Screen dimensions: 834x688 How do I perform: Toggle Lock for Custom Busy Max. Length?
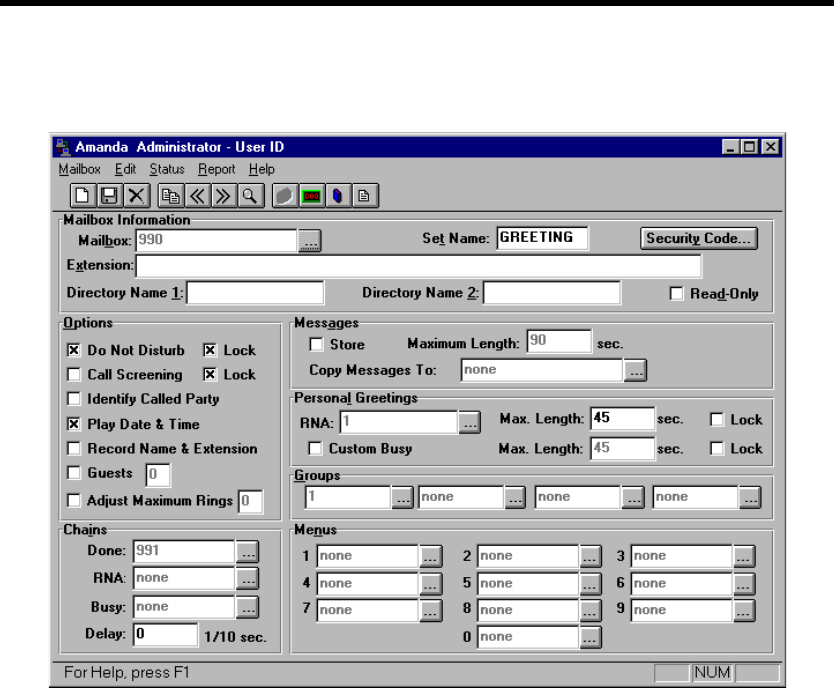tap(717, 449)
